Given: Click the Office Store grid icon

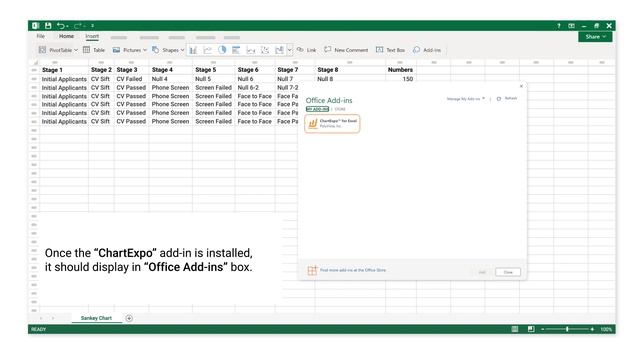Looking at the screenshot, I should point(312,270).
